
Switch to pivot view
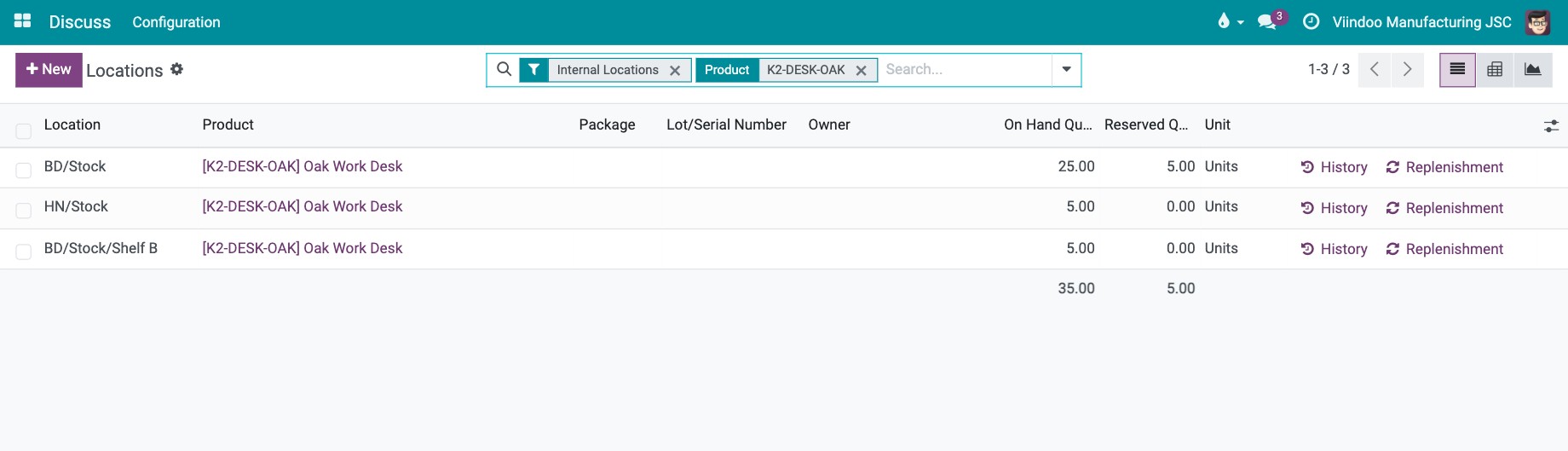click(1495, 70)
